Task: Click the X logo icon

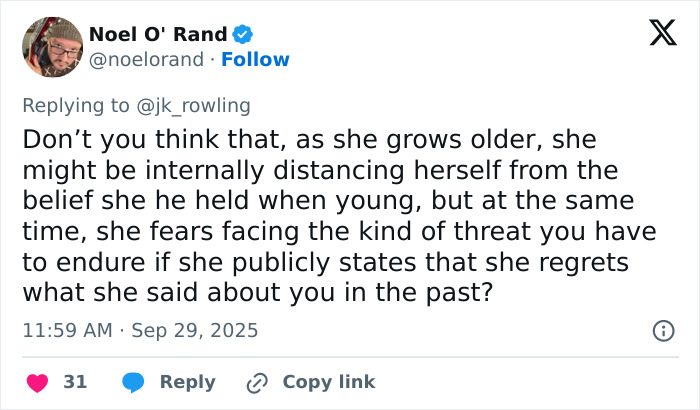Action: (x=656, y=34)
